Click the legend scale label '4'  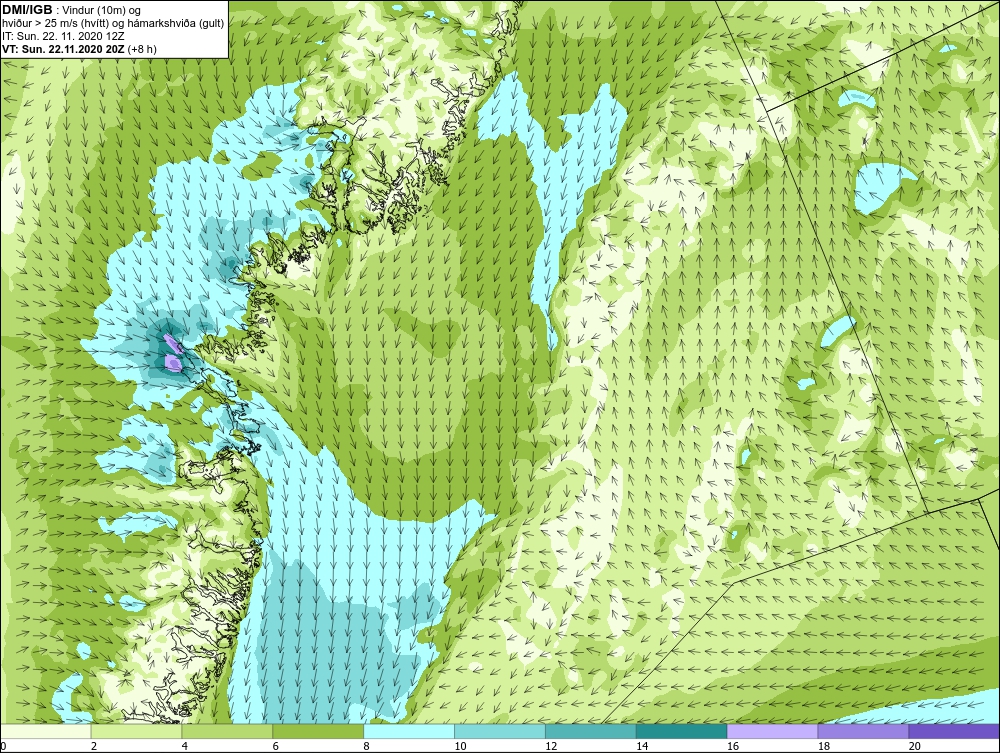[185, 746]
